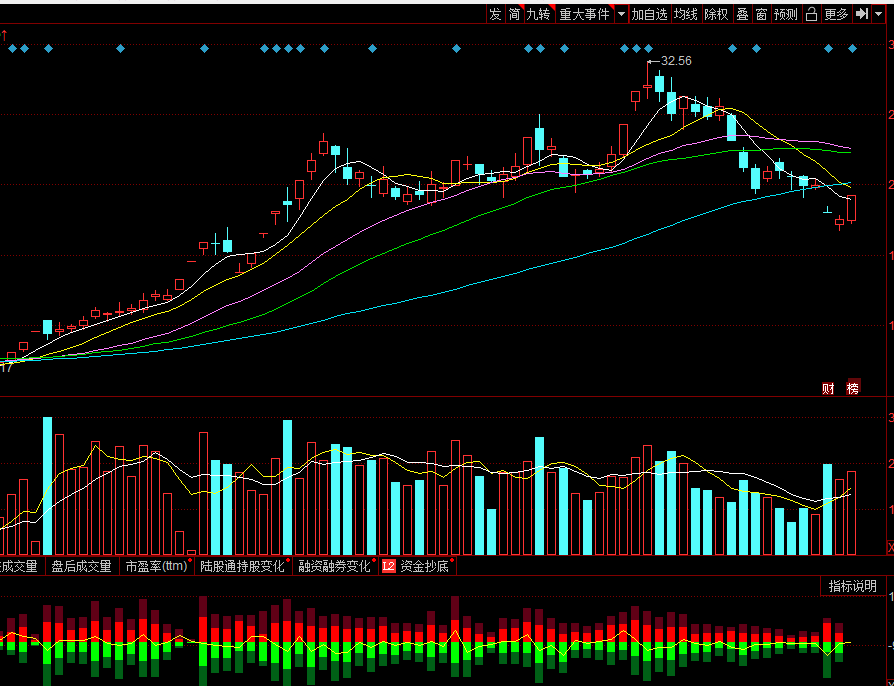Open 指标说明 indicator description
This screenshot has width=894, height=686.
coord(852,586)
